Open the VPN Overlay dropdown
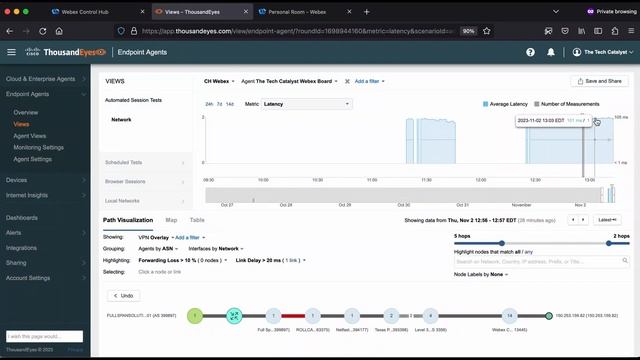The width and height of the screenshot is (640, 360). [156, 238]
